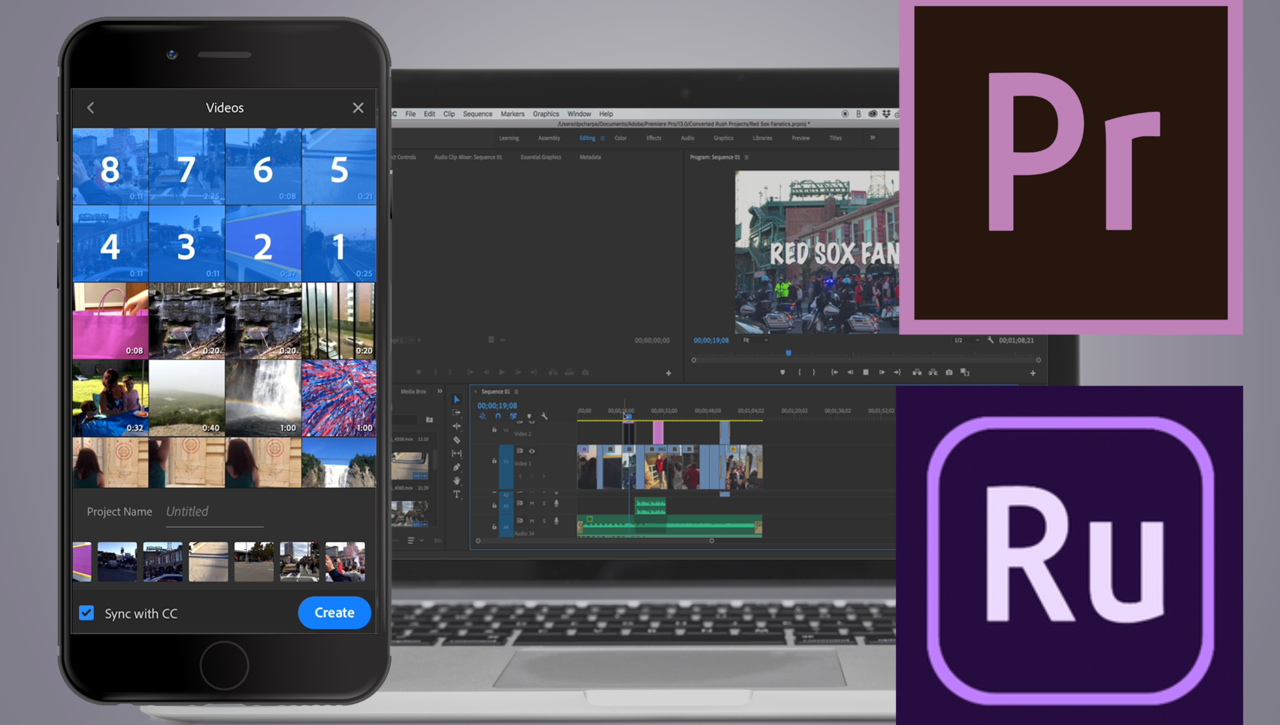Expand the workspace overflow chevron
The width and height of the screenshot is (1280, 725).
(x=872, y=138)
